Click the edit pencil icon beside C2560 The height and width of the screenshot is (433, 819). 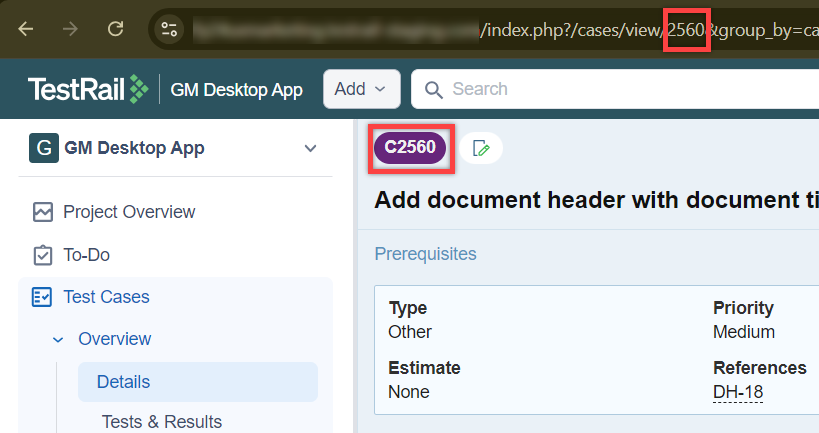[x=481, y=148]
